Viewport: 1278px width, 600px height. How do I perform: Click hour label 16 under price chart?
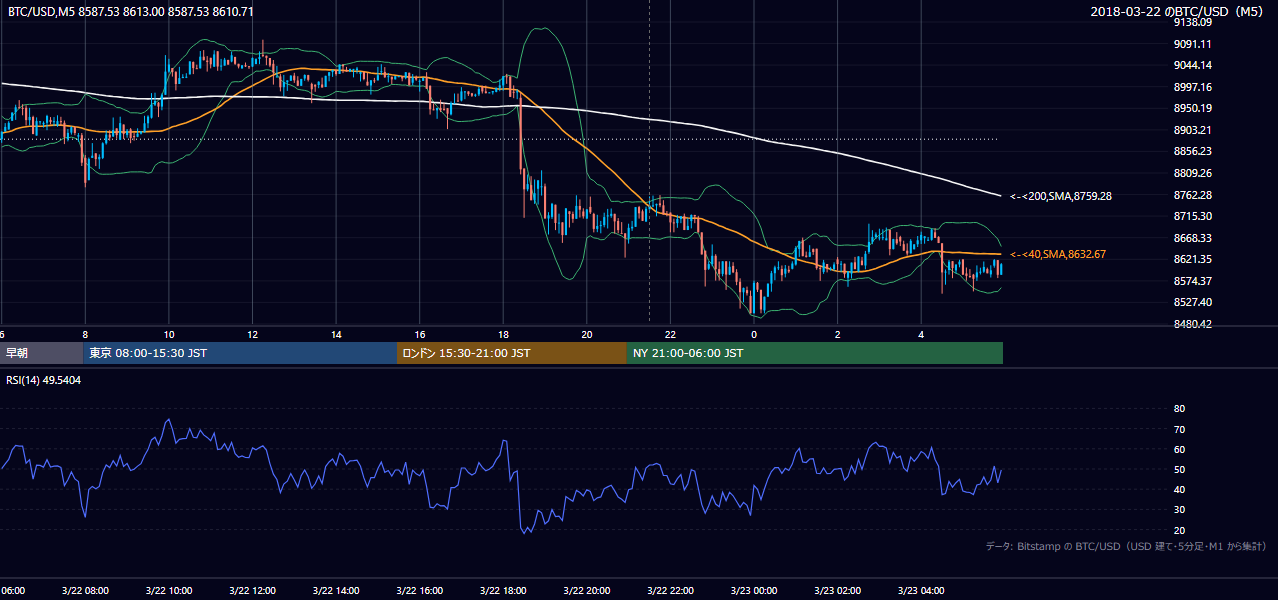coord(420,334)
